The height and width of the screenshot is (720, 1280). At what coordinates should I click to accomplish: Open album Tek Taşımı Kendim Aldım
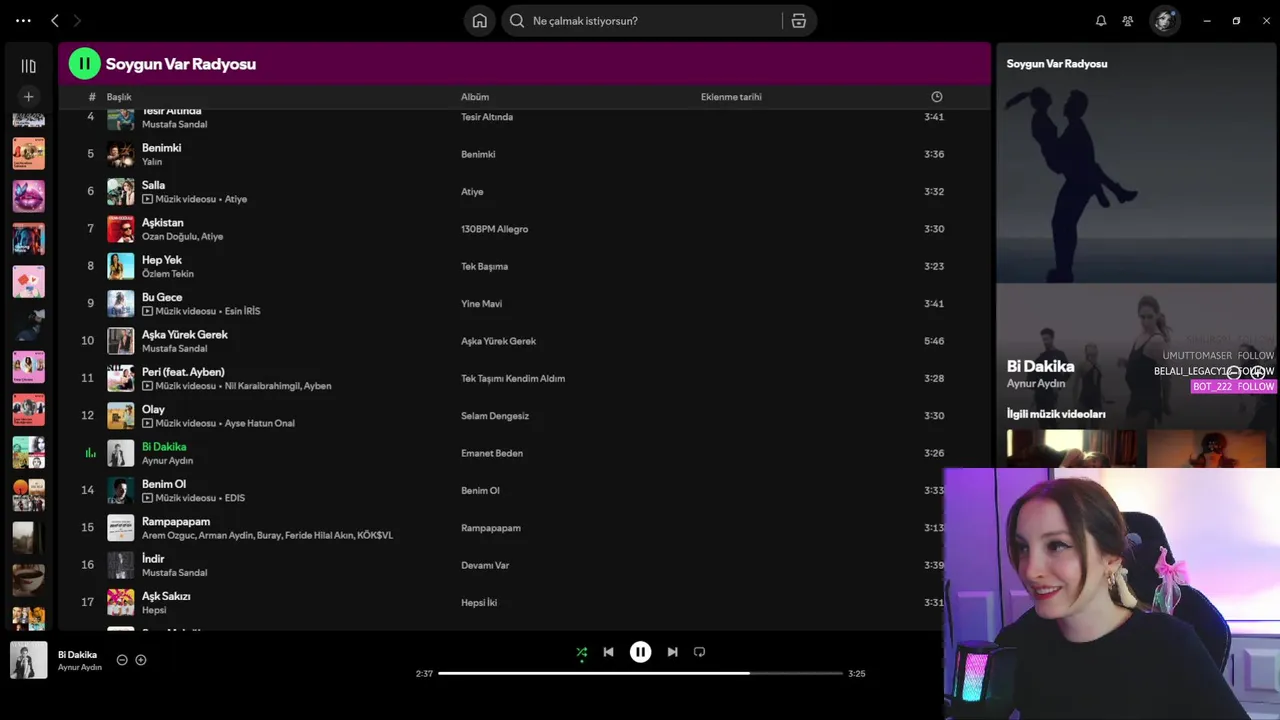[513, 378]
